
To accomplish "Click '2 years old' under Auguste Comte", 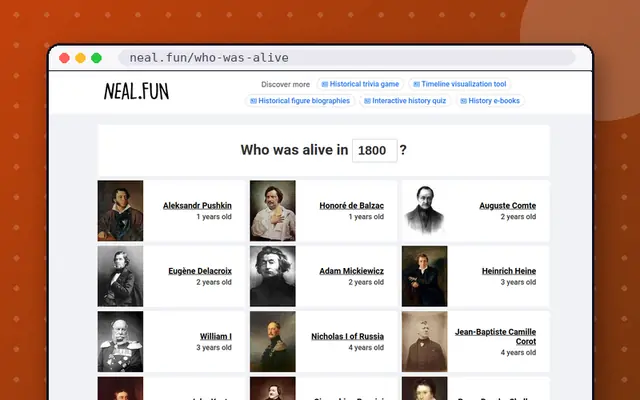I will 518,217.
